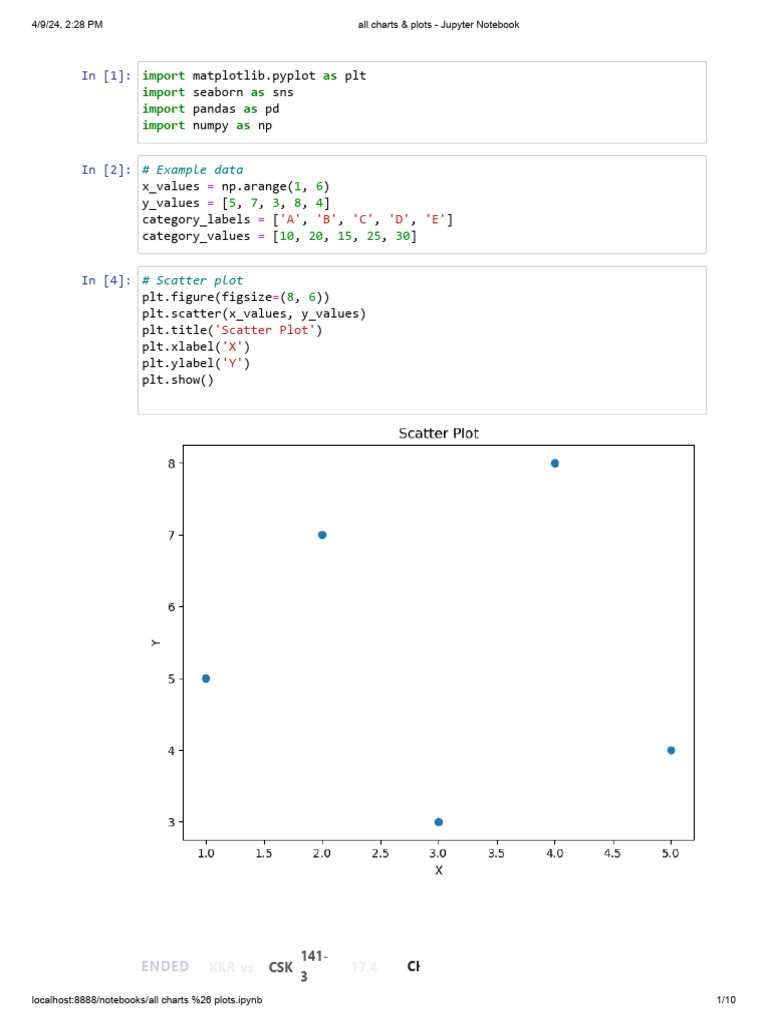Click the 4.5 x-axis tick label

tap(613, 854)
